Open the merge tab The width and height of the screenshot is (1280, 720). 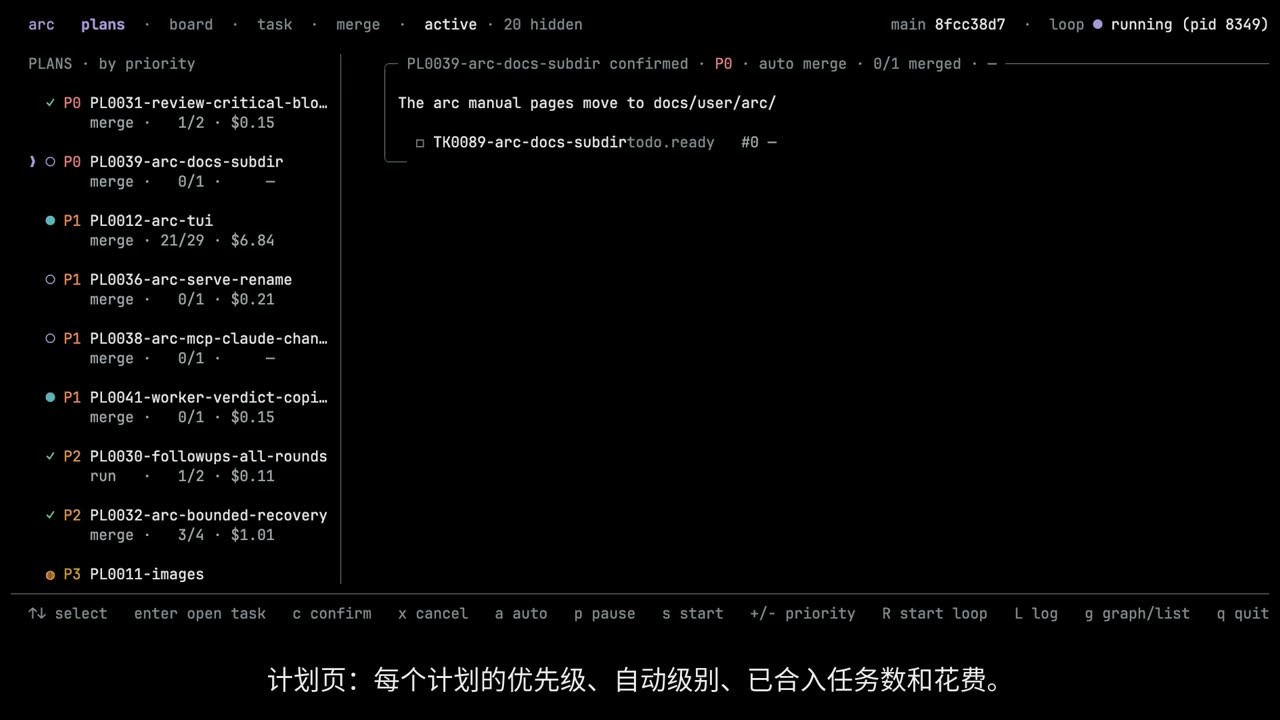click(358, 24)
